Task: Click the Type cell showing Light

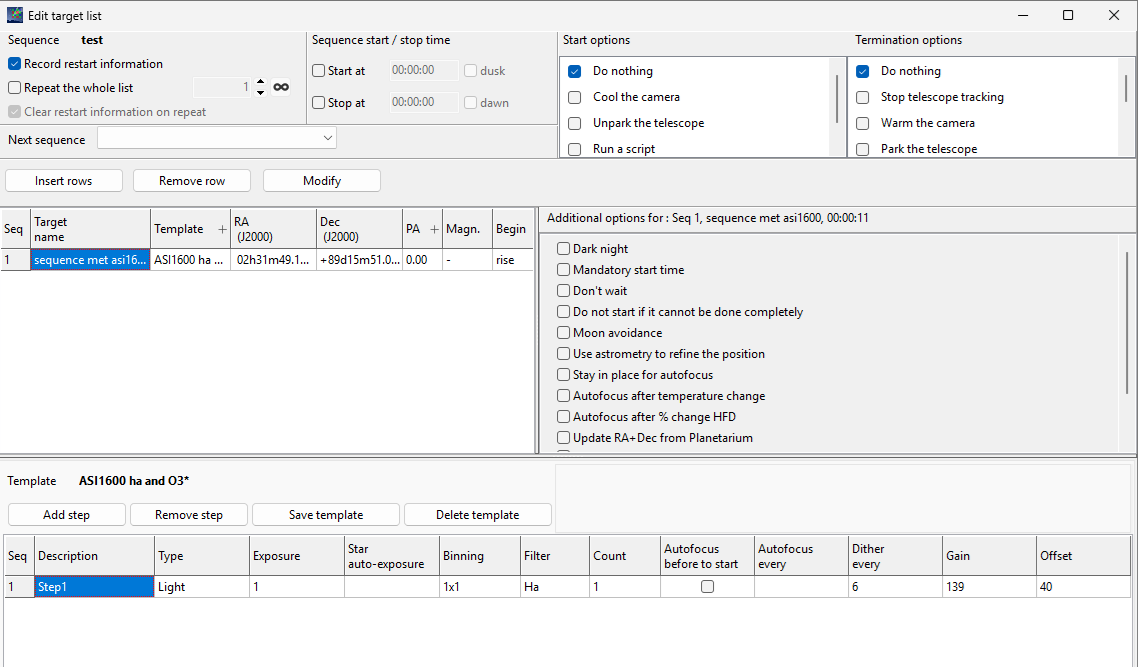Action: pos(202,586)
